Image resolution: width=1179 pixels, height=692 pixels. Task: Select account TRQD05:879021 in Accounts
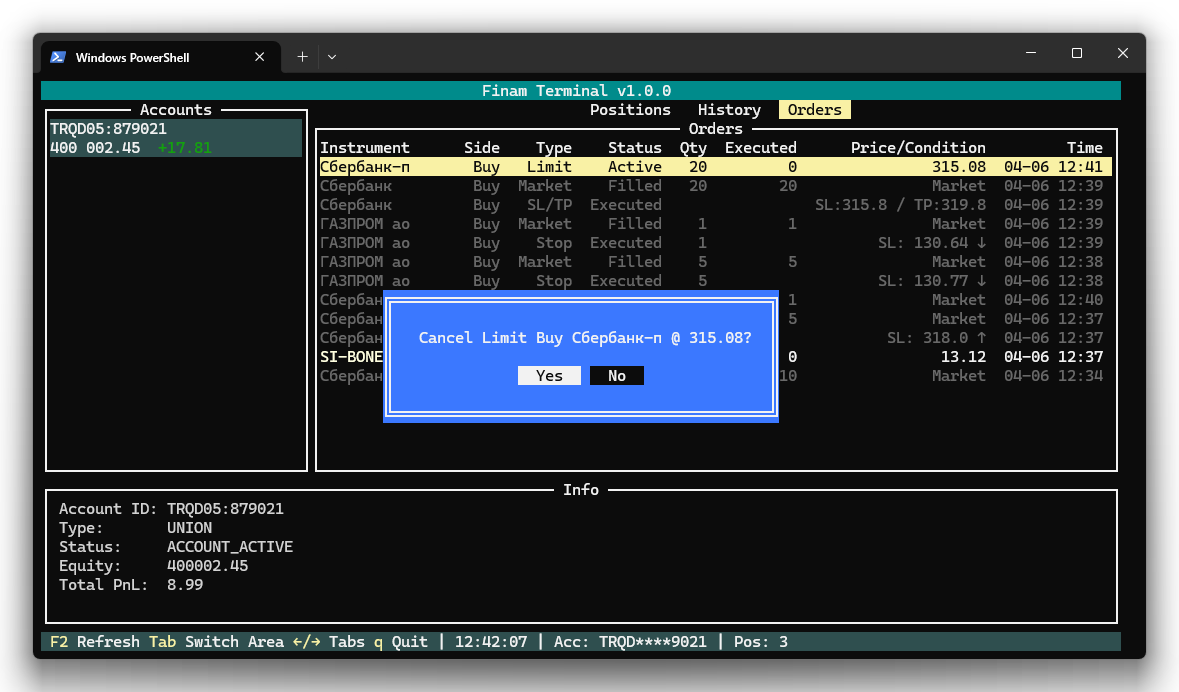[109, 129]
